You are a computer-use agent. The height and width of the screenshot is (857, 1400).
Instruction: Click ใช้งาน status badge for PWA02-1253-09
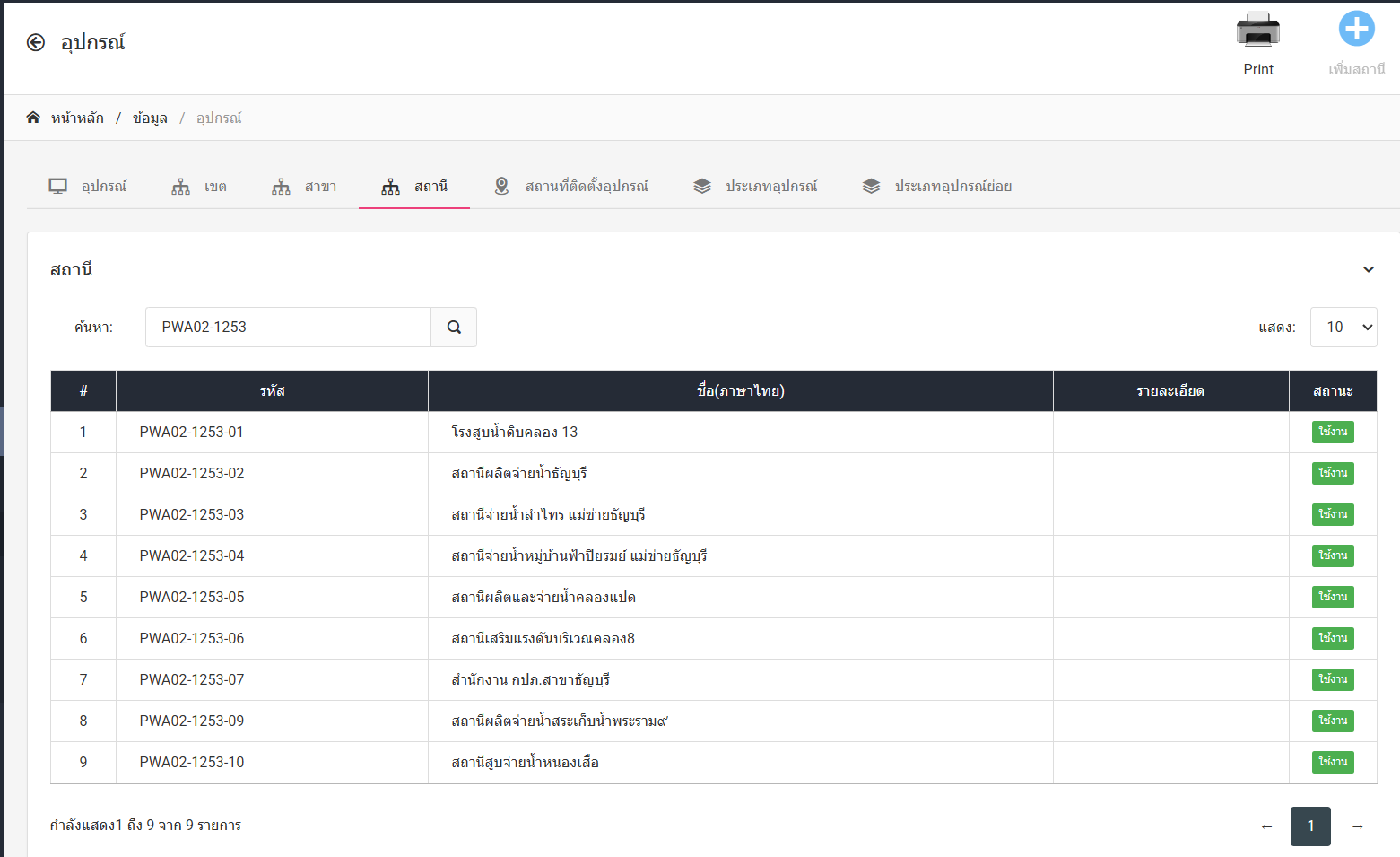pos(1333,721)
